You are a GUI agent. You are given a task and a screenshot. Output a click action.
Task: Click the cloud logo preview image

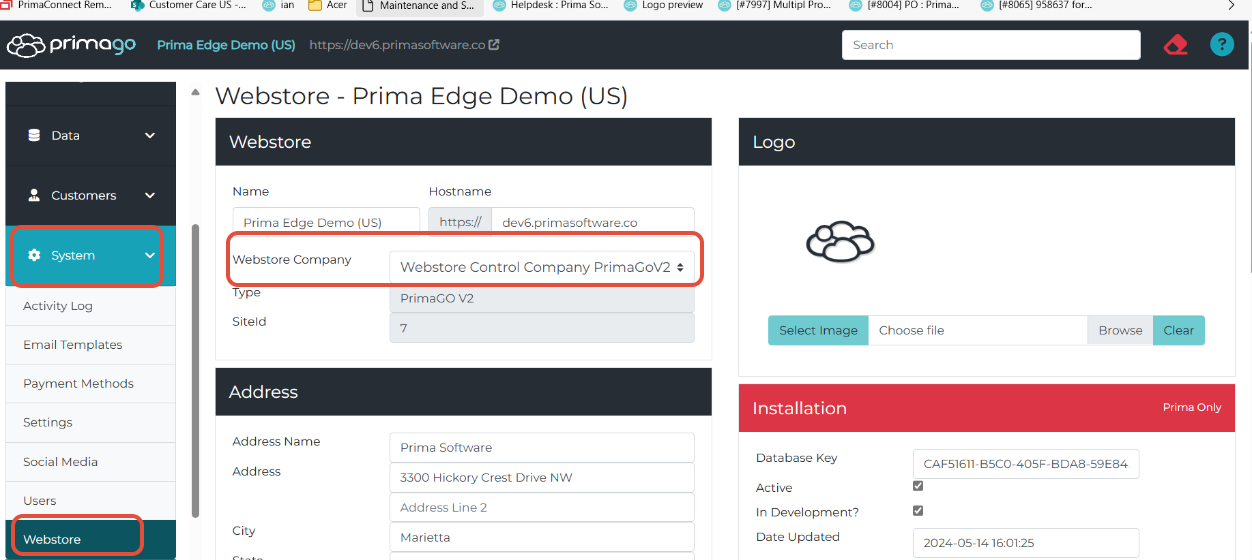840,241
